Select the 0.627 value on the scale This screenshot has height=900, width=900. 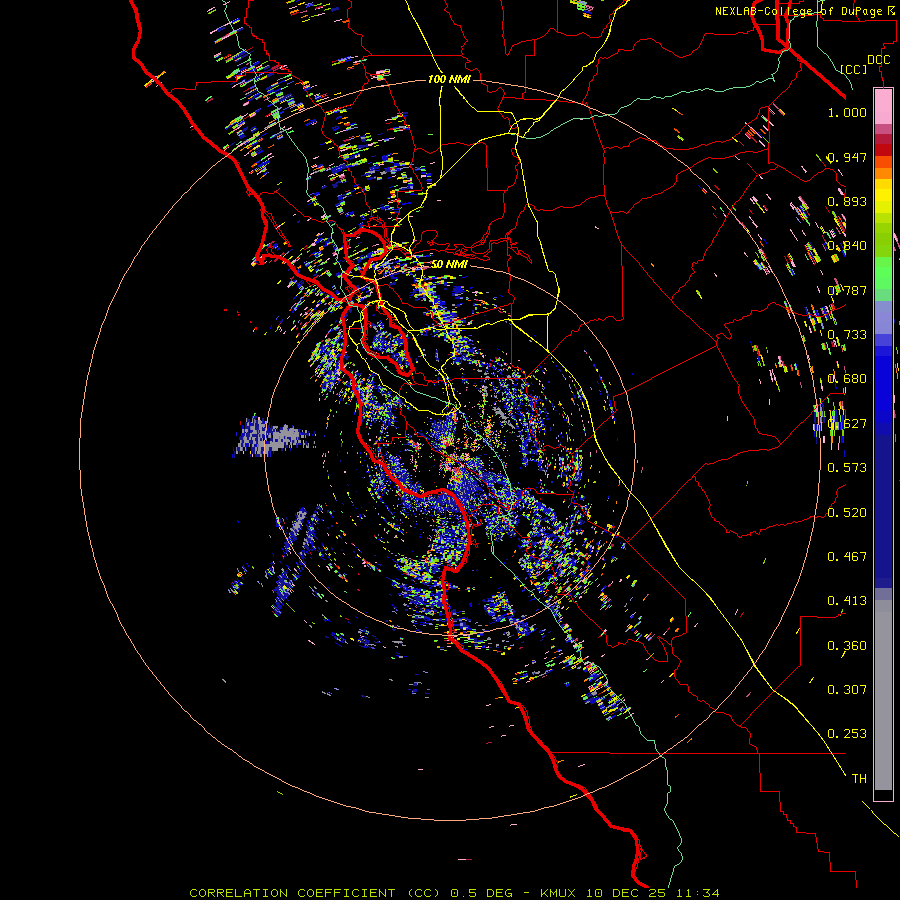click(x=847, y=424)
